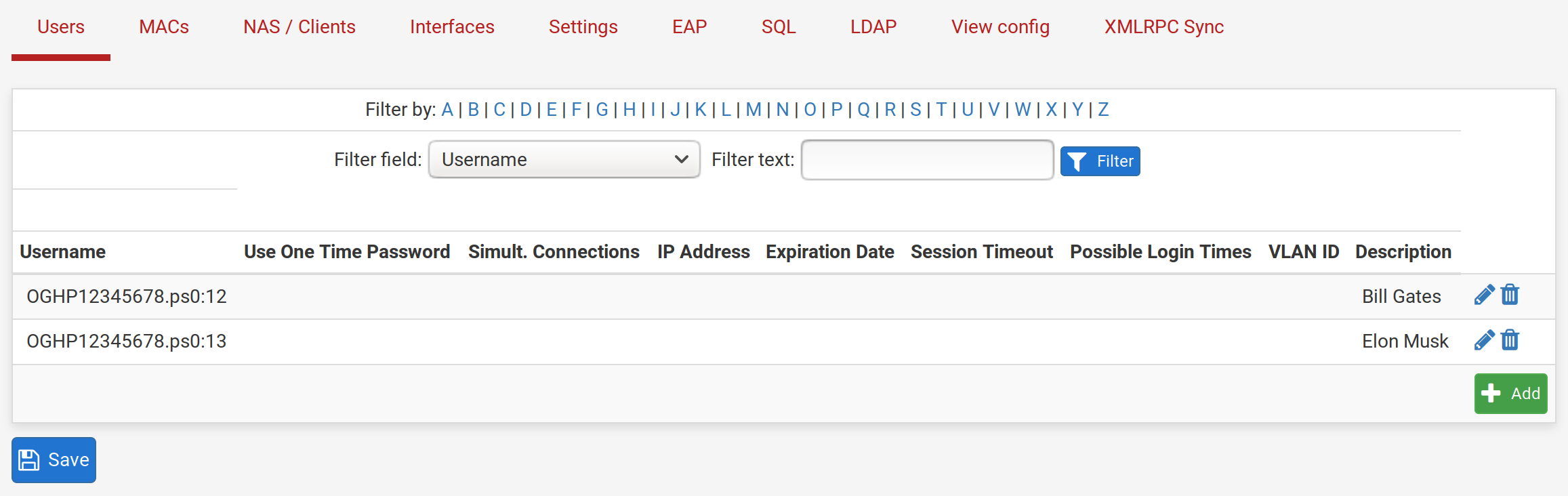The width and height of the screenshot is (1568, 496).
Task: Open the Settings tab
Action: pos(583,27)
